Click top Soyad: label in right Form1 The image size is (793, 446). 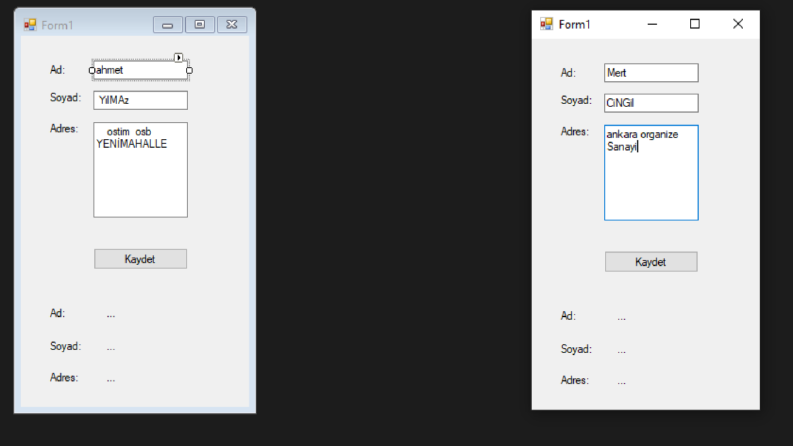[x=576, y=101]
